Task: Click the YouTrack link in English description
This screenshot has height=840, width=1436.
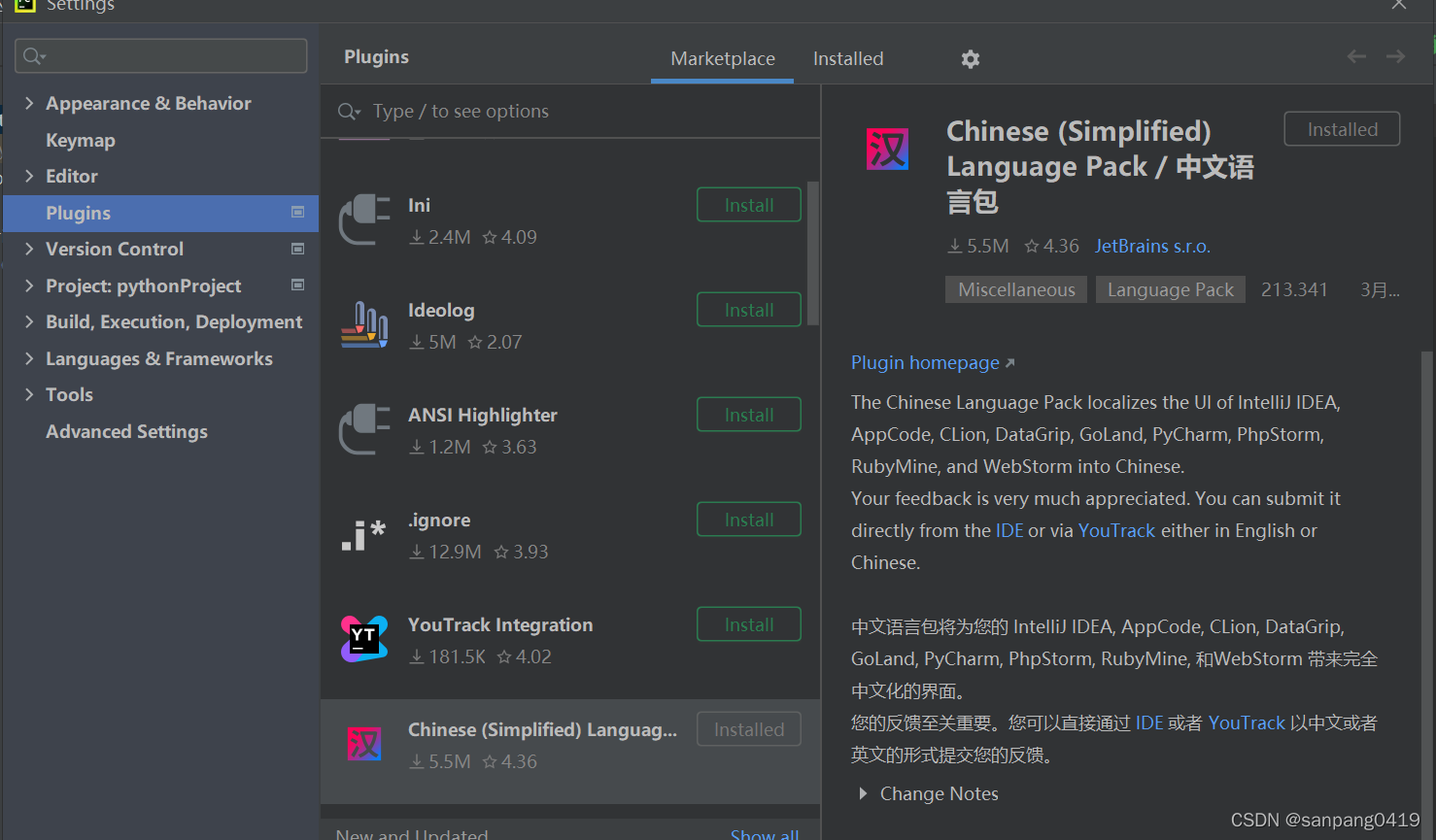Action: tap(1116, 530)
